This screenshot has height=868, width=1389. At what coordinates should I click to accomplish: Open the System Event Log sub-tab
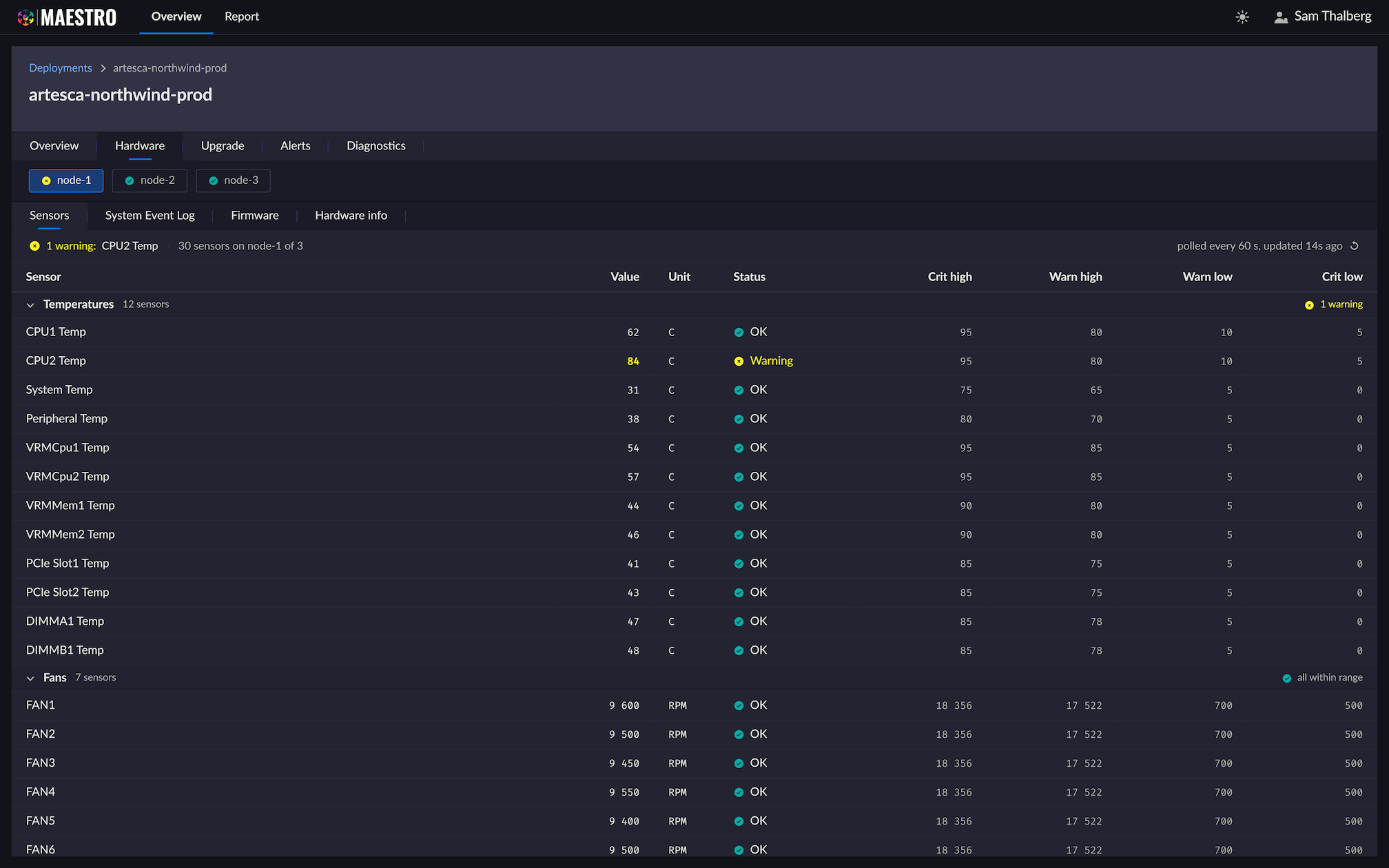[x=150, y=216]
